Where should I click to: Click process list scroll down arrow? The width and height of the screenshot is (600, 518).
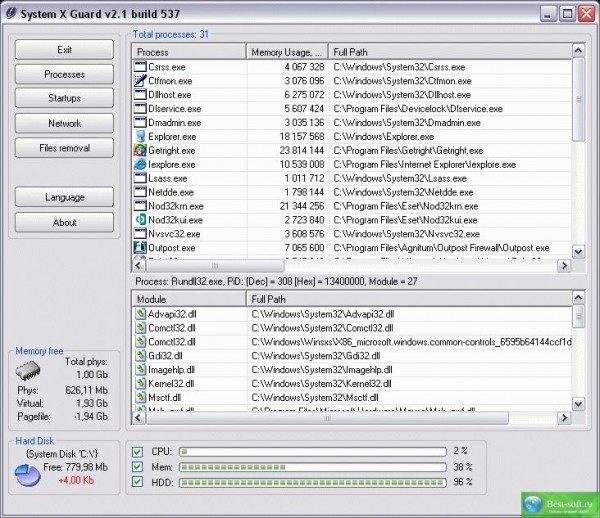point(578,252)
